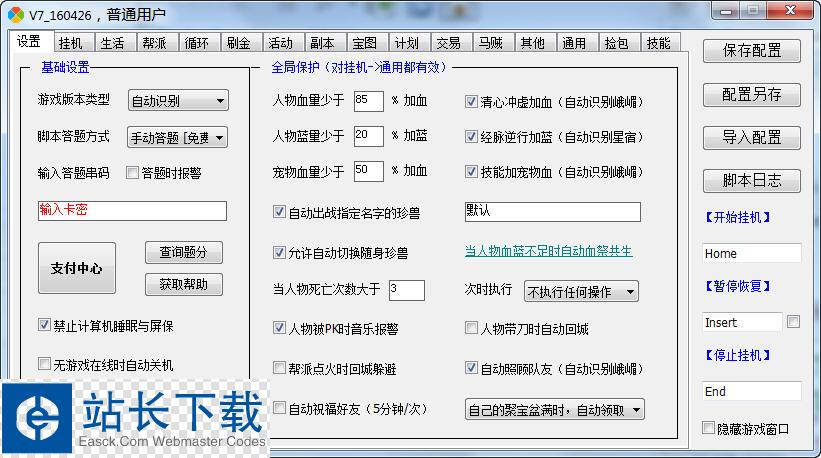Open the 支付中心 payment center

pyautogui.click(x=77, y=268)
